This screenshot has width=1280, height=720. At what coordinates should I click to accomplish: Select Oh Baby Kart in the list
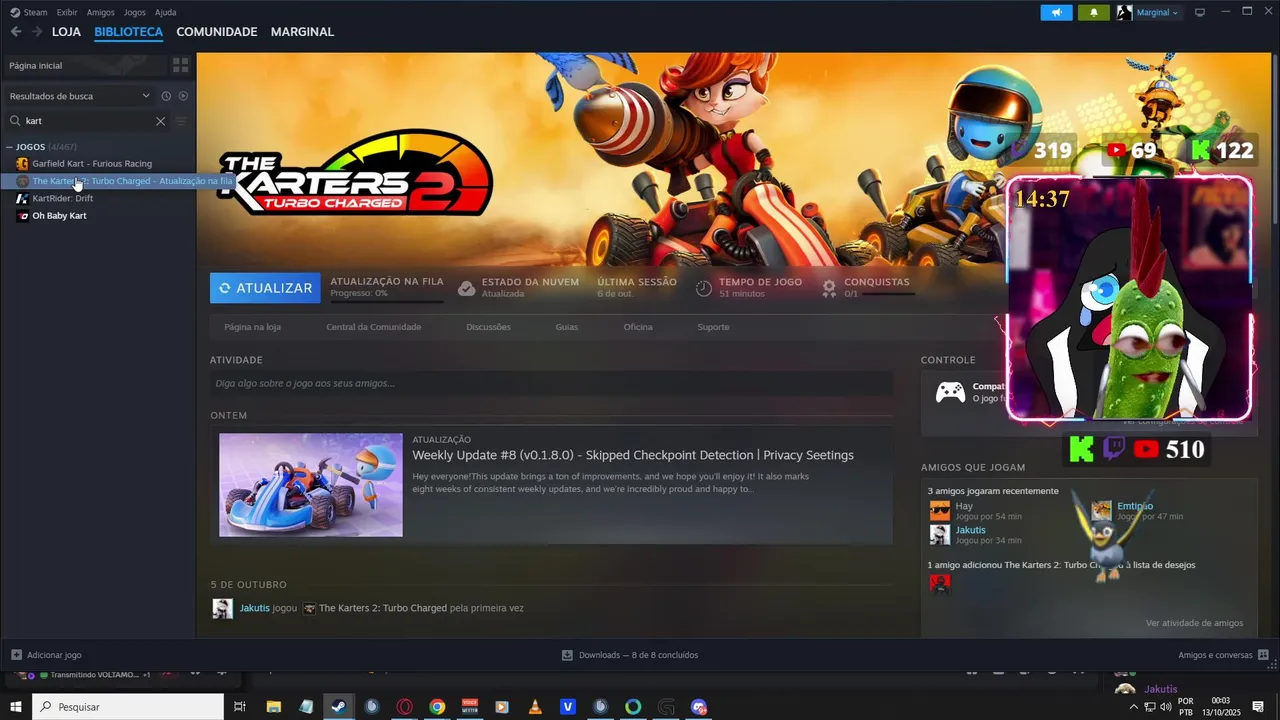point(59,216)
